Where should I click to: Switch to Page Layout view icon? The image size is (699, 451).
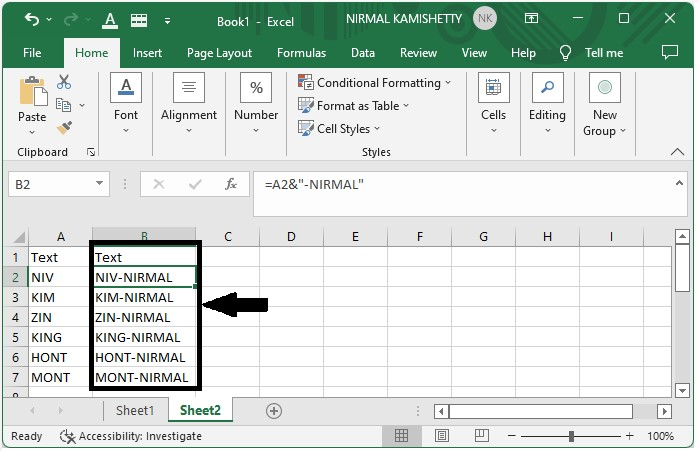[441, 435]
